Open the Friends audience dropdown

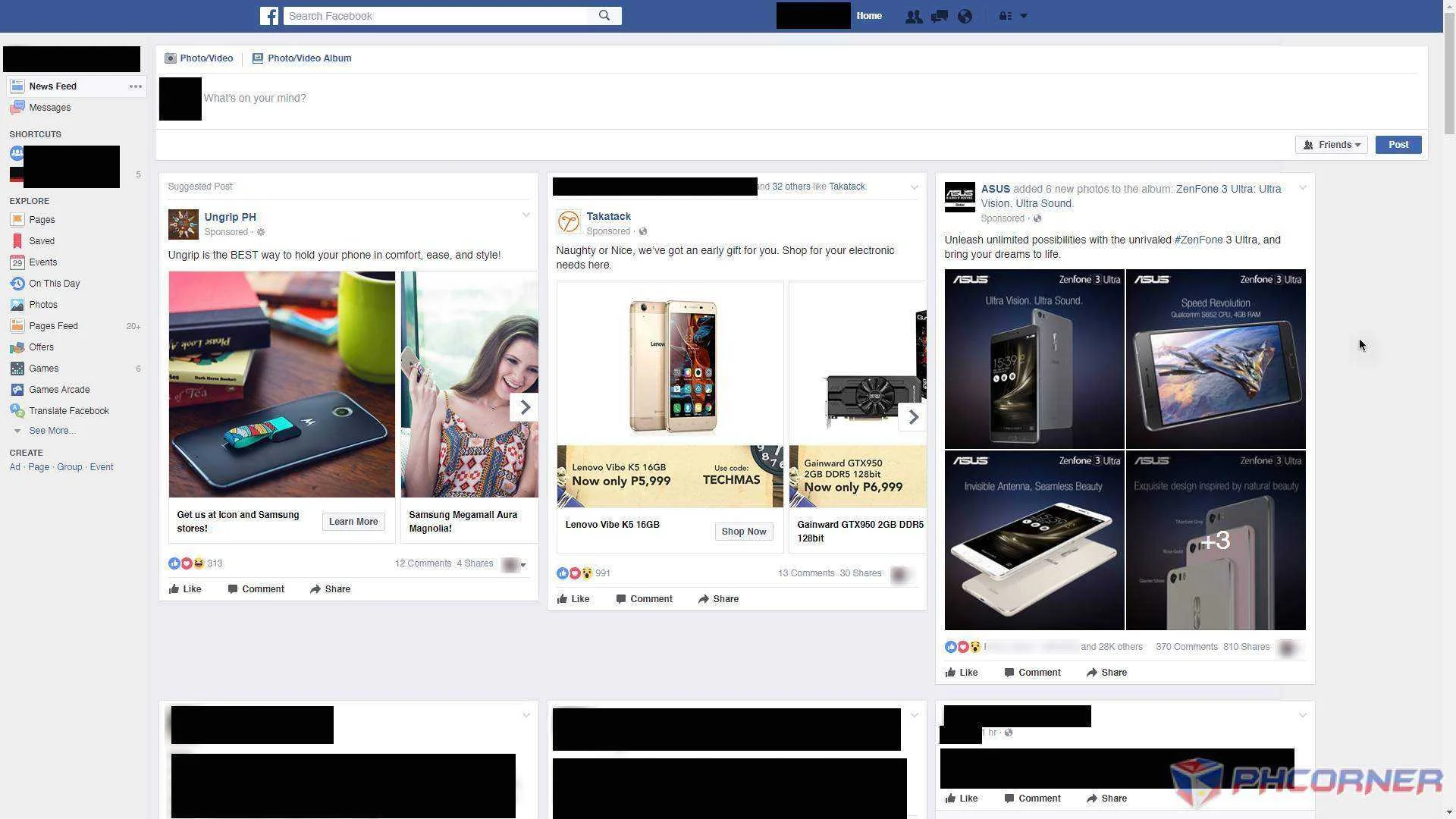click(1332, 145)
